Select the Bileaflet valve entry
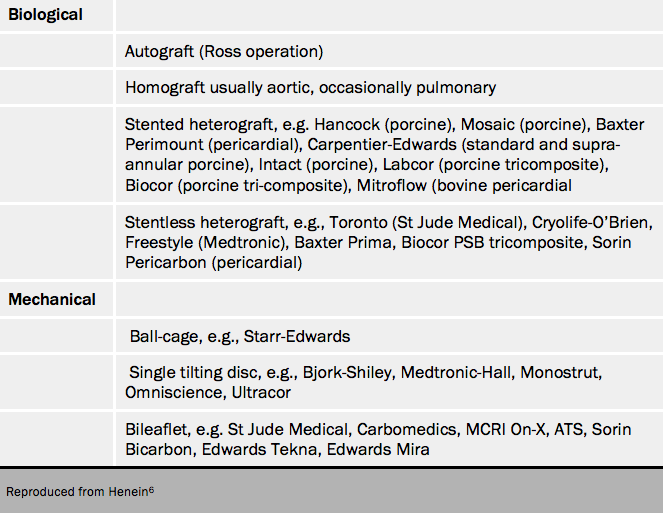 click(380, 439)
